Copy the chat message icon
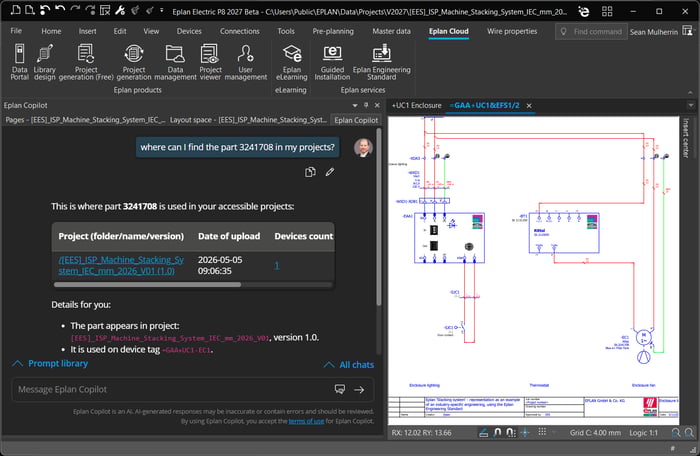 pos(310,172)
